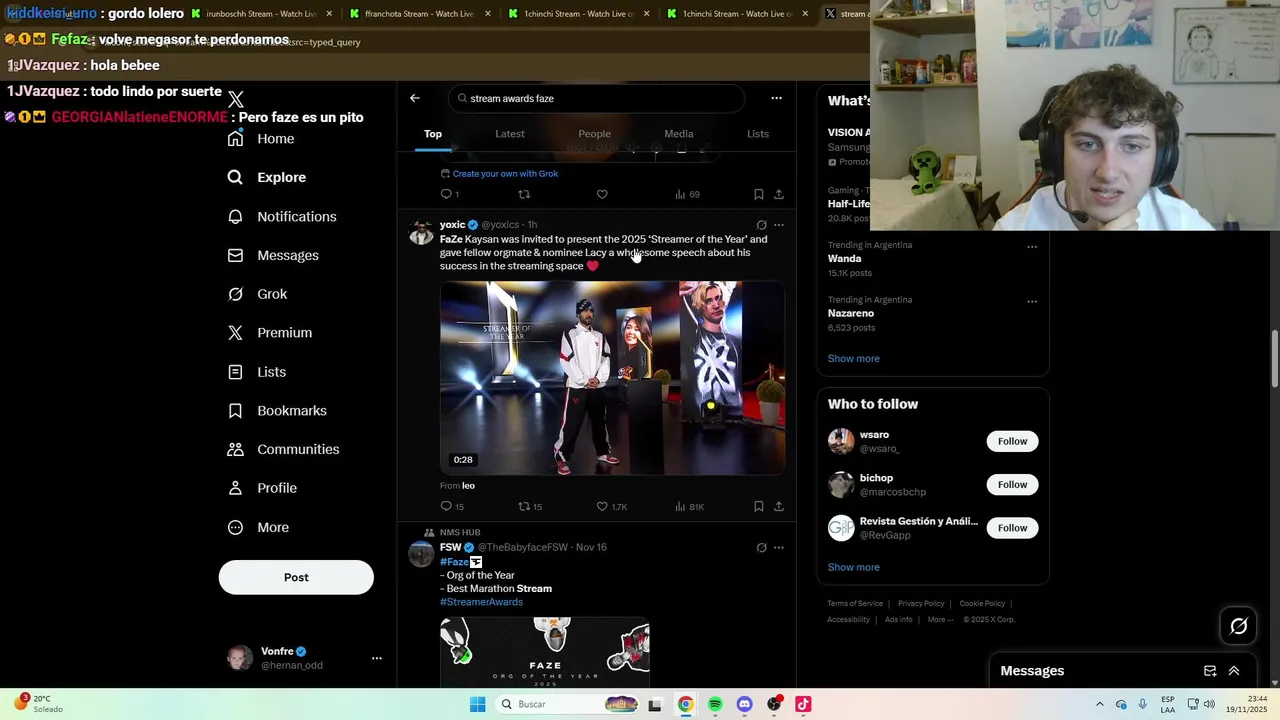Open Profile in the sidebar
1280x720 pixels.
[262, 488]
